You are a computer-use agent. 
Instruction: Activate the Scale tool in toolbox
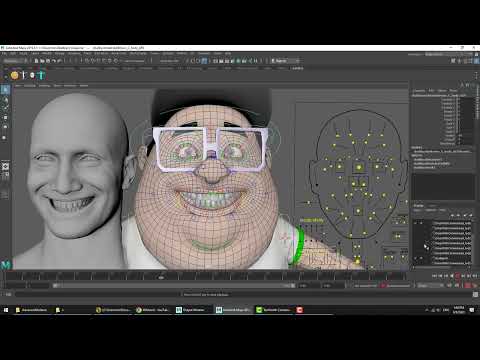5,137
